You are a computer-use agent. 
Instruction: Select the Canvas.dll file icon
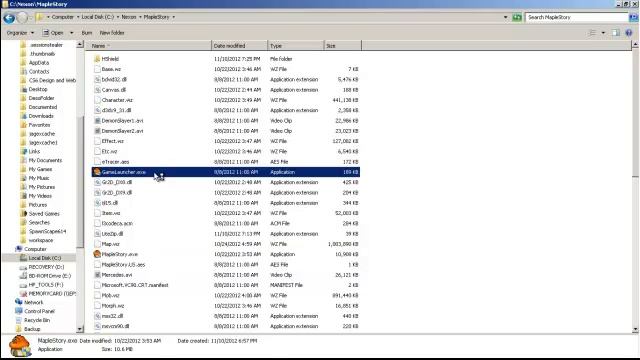click(97, 90)
